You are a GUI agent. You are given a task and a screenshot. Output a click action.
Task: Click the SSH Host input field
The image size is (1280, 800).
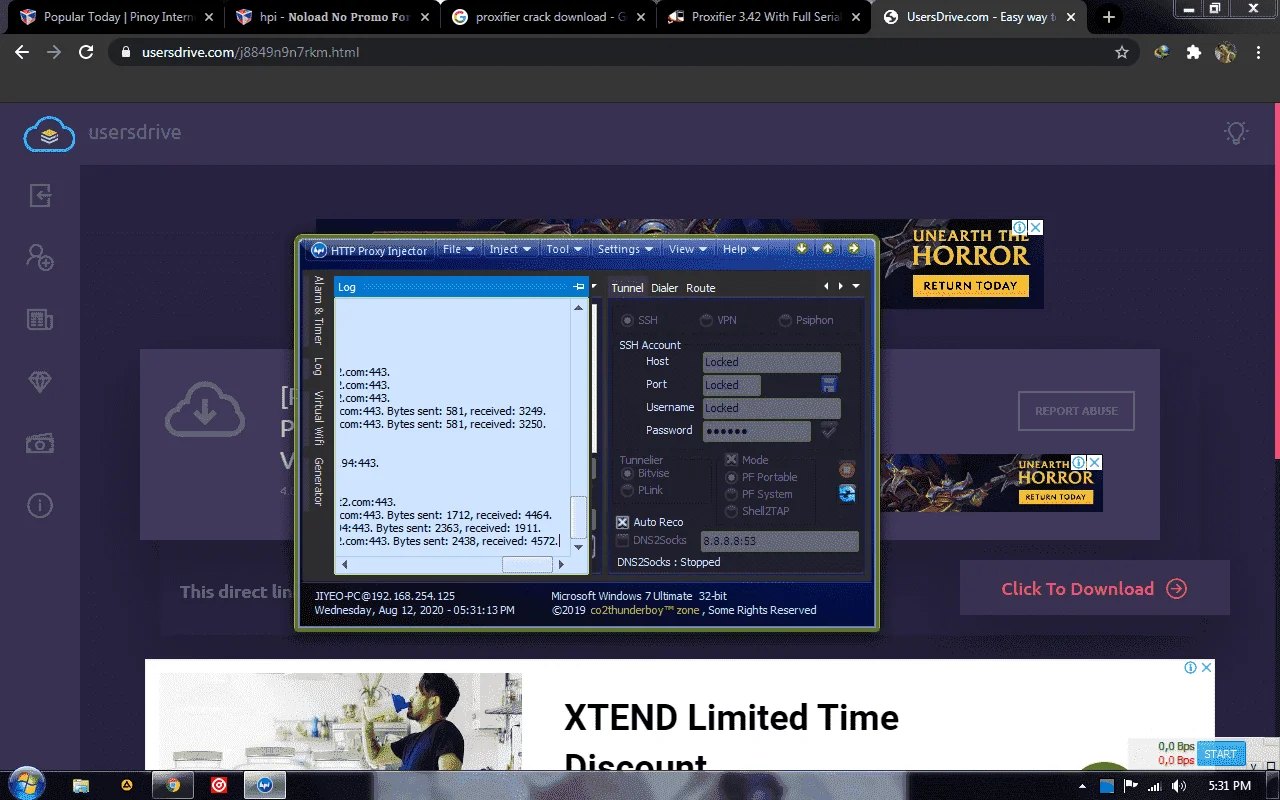pos(771,362)
